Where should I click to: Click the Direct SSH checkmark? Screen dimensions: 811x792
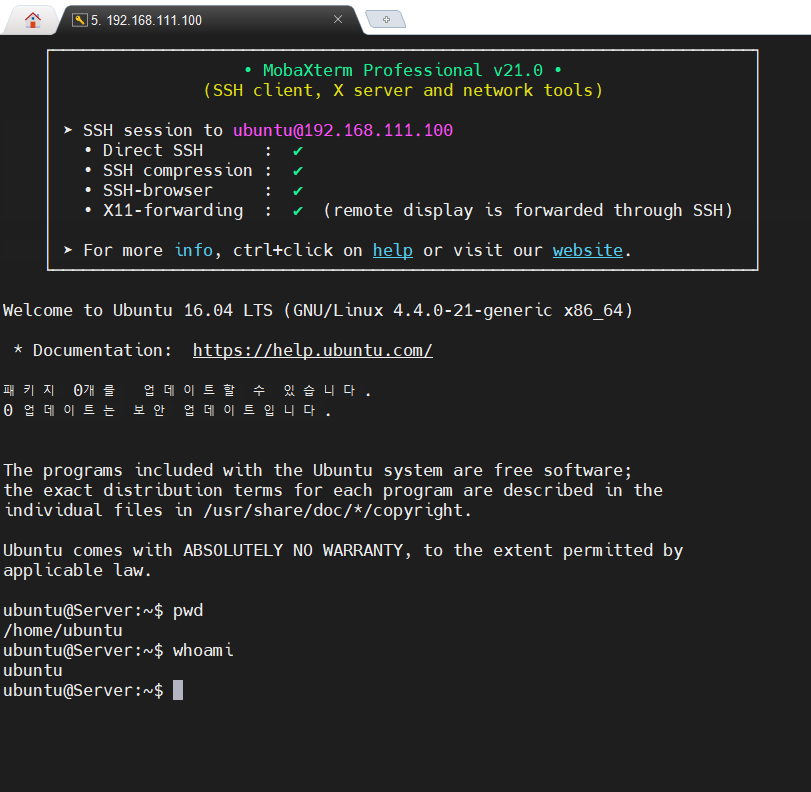point(297,151)
